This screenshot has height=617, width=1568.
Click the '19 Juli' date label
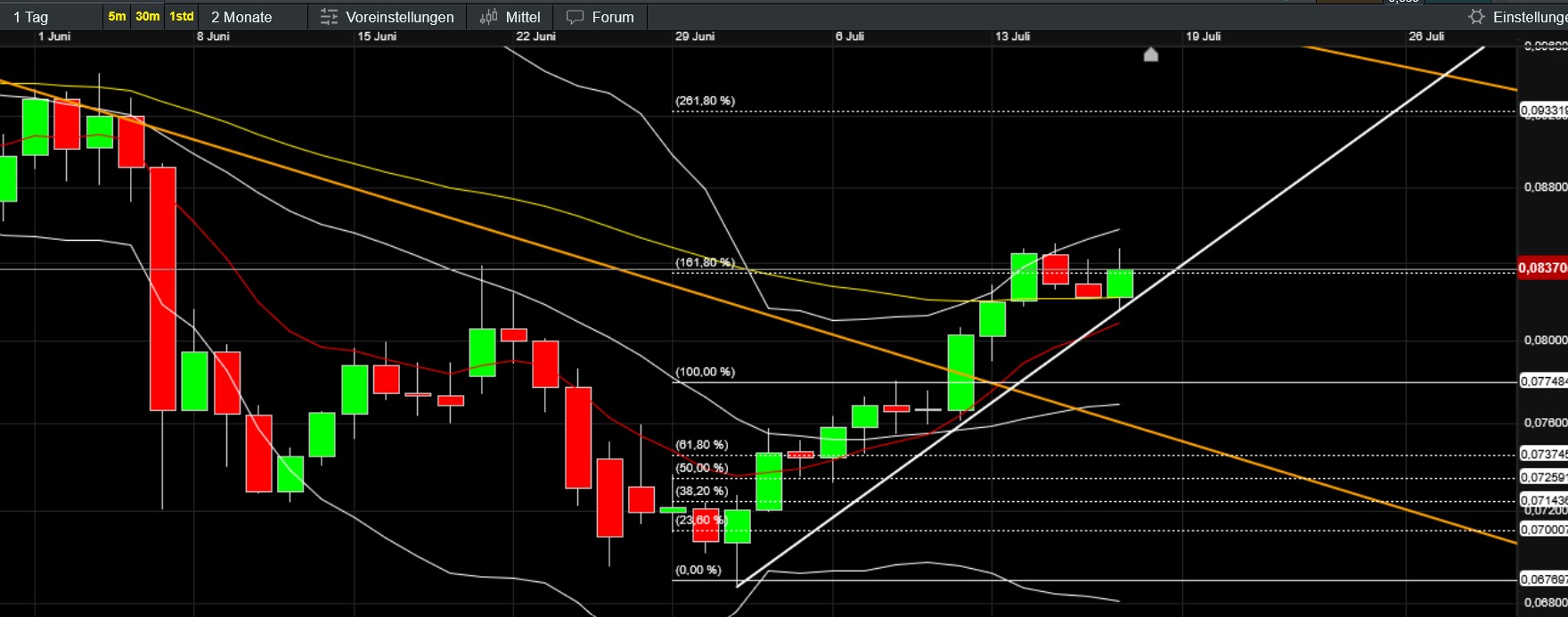1204,37
